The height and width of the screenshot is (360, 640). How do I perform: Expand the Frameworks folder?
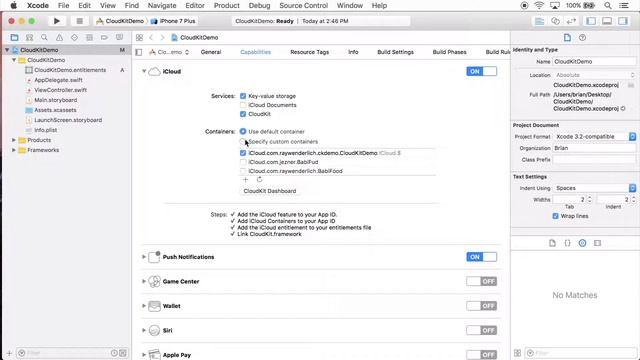[x=14, y=150]
